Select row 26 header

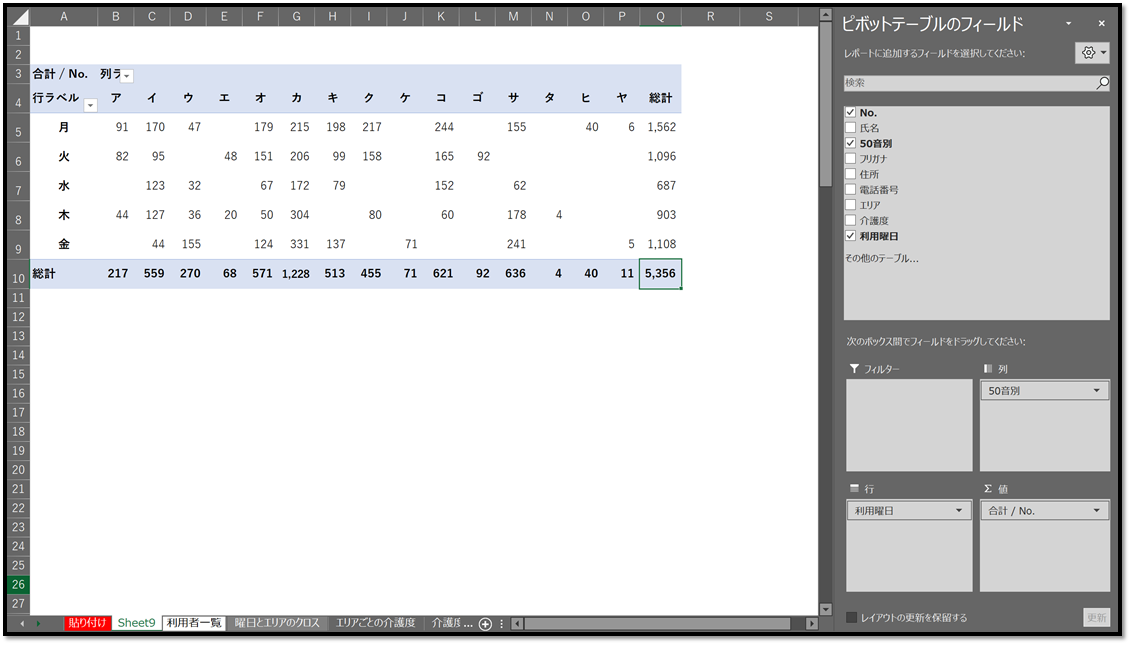pos(18,584)
